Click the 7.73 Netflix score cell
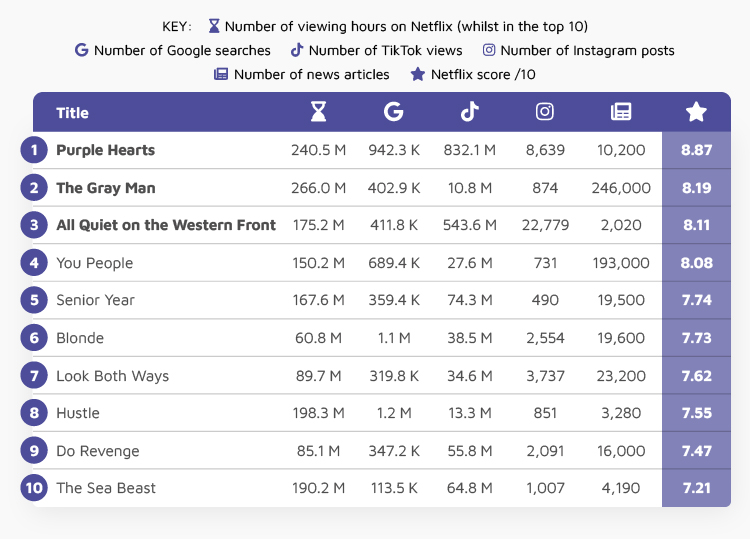The height and width of the screenshot is (539, 750). coord(696,338)
